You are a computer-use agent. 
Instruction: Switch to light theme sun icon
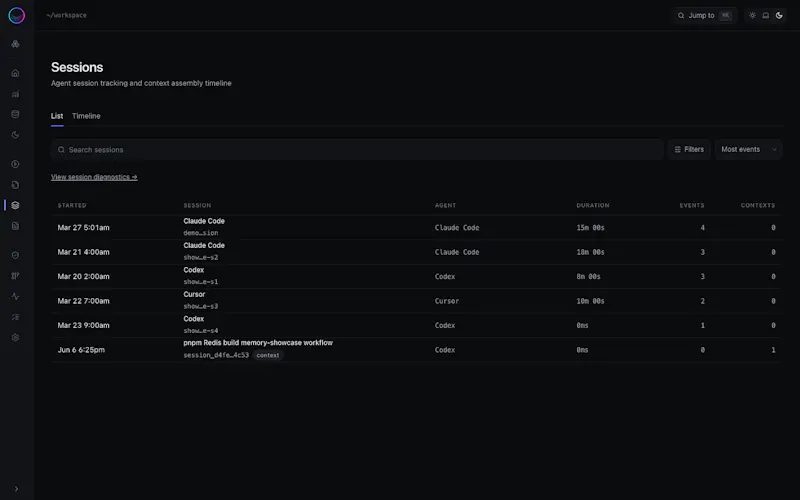(752, 15)
